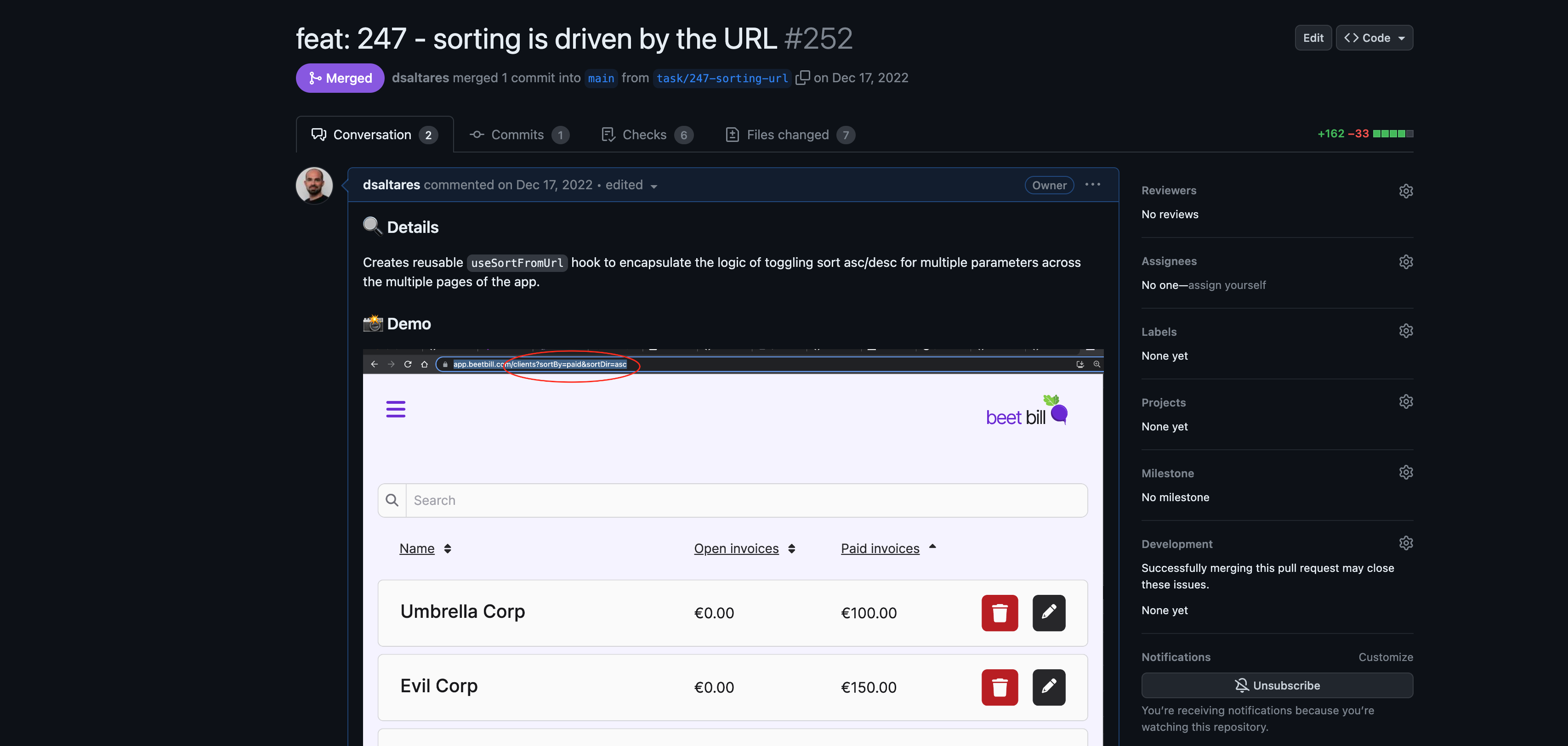Click the Search field in demo image
The height and width of the screenshot is (746, 1568).
[x=746, y=500]
